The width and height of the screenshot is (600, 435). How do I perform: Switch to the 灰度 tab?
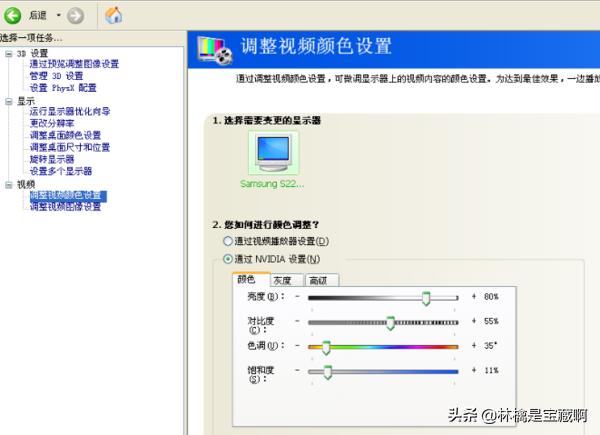[x=282, y=280]
